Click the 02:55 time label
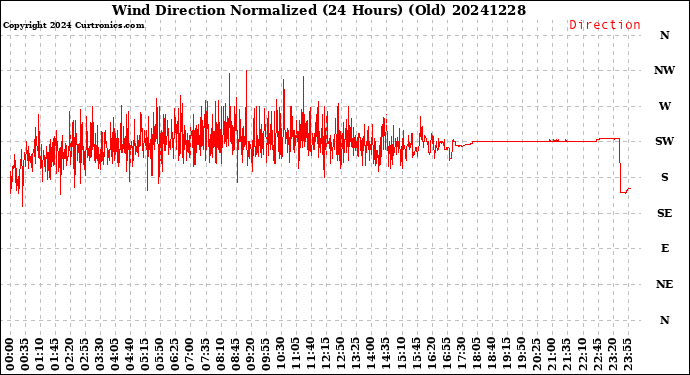 (x=85, y=354)
